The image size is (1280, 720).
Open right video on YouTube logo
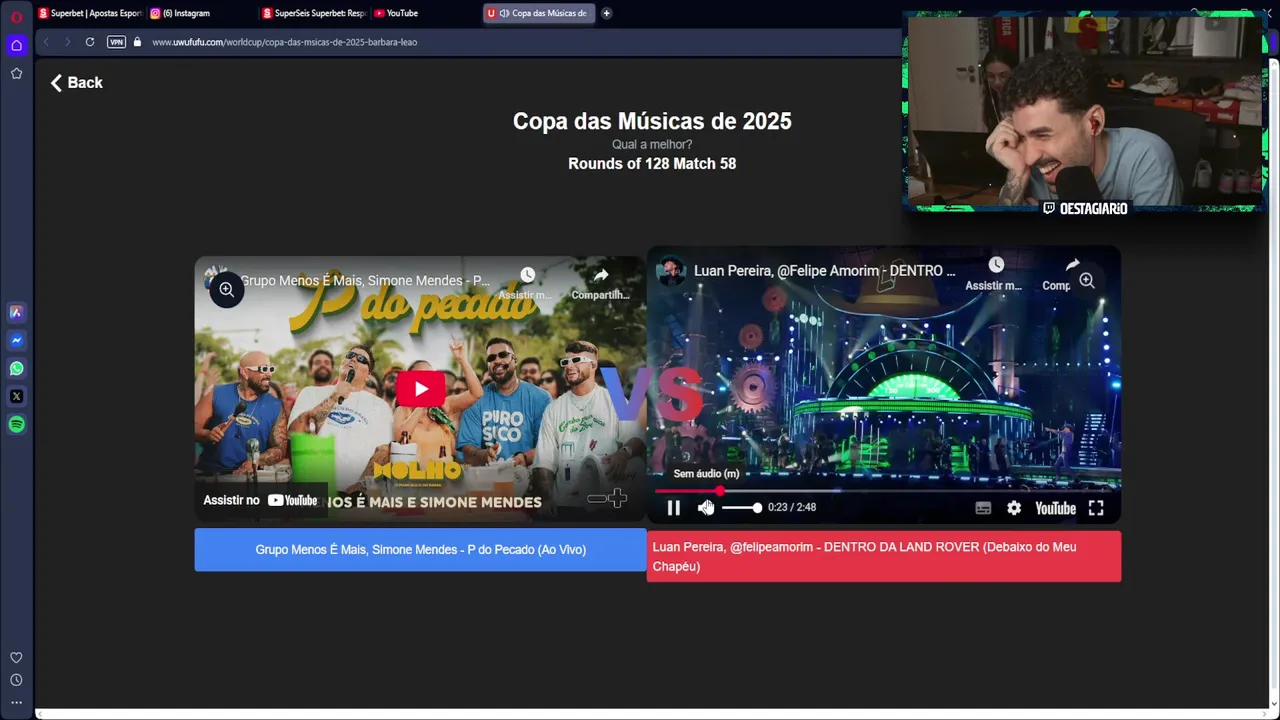tap(1055, 508)
